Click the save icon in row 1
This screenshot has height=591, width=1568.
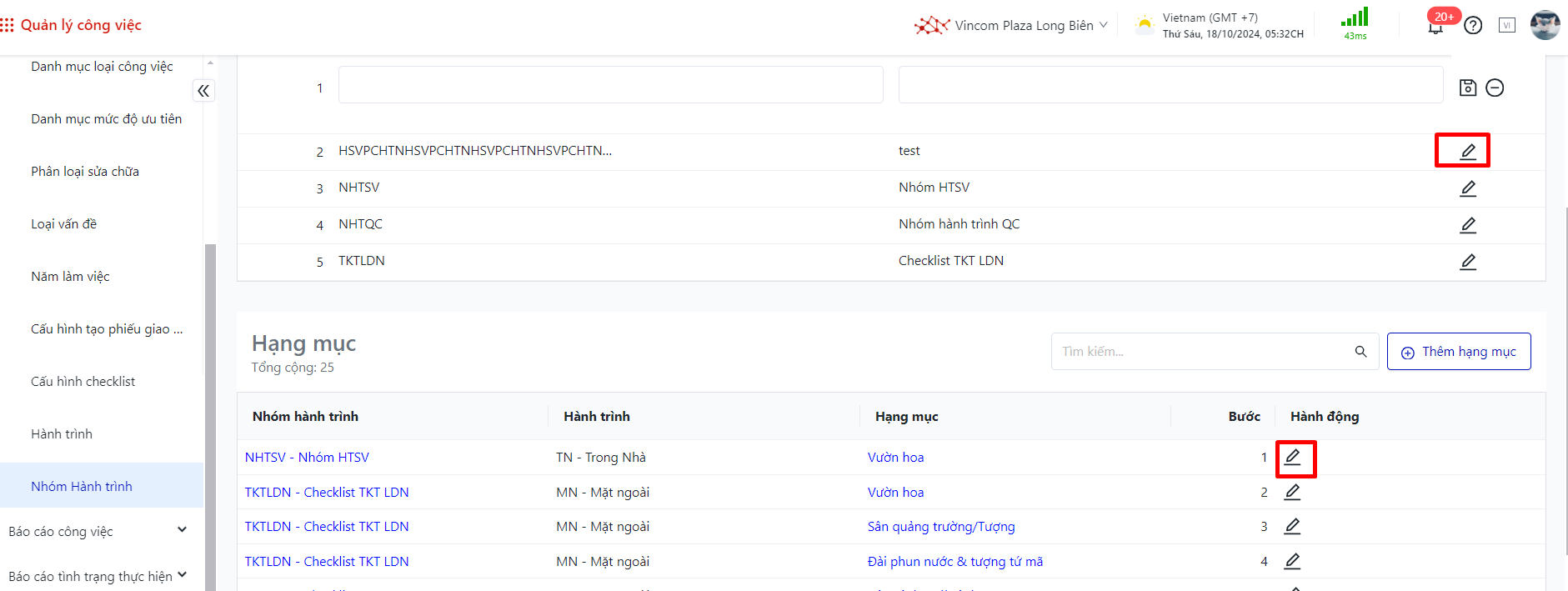[x=1468, y=88]
